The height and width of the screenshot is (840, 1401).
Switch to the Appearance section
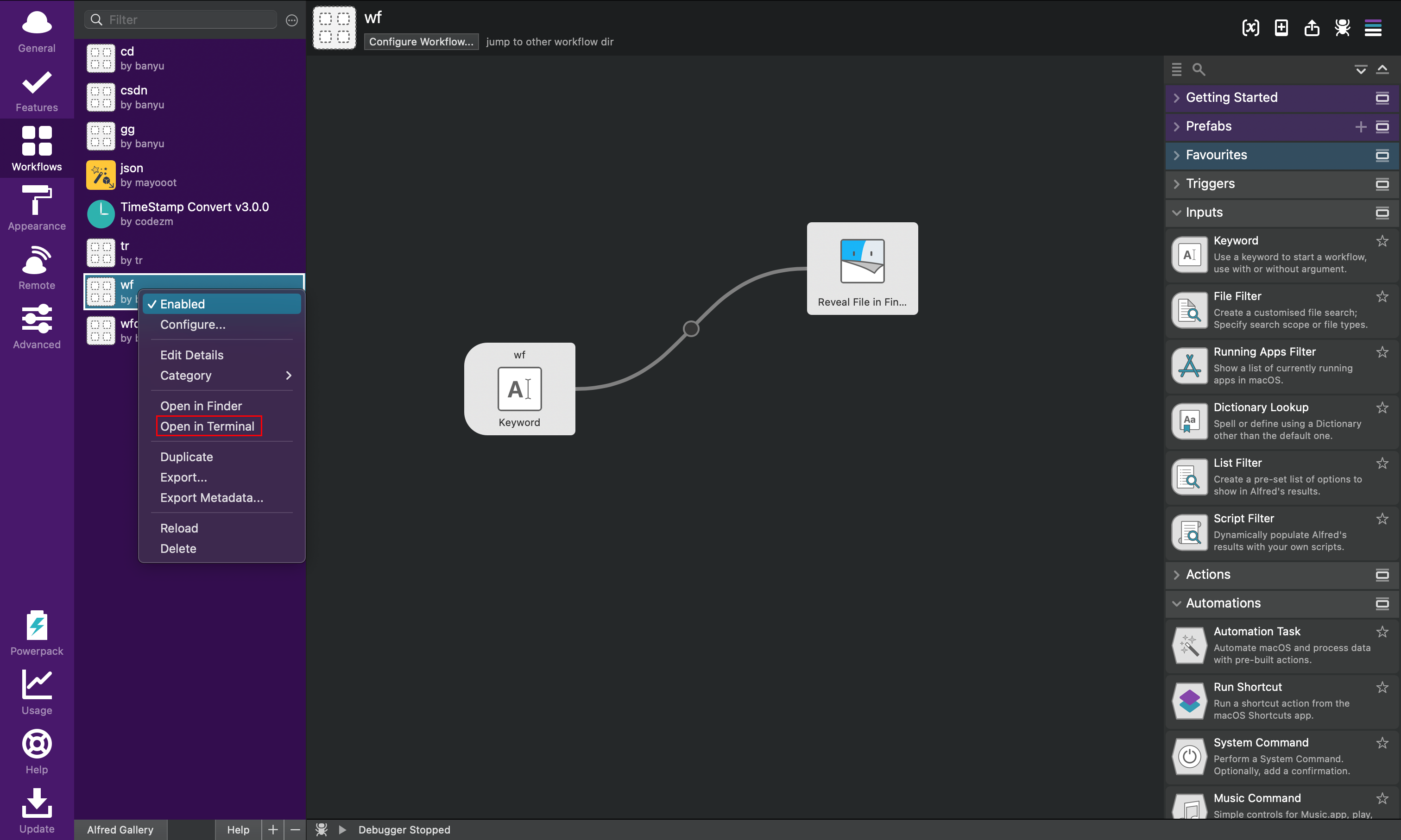[37, 208]
